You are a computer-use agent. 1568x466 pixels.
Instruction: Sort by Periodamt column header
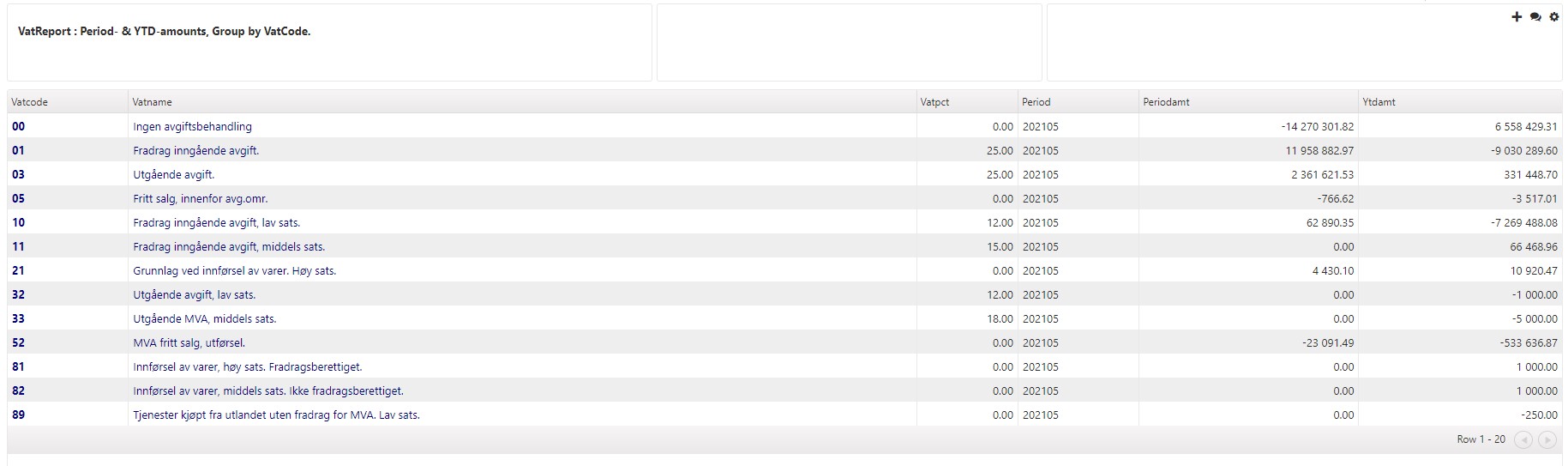tap(1166, 102)
